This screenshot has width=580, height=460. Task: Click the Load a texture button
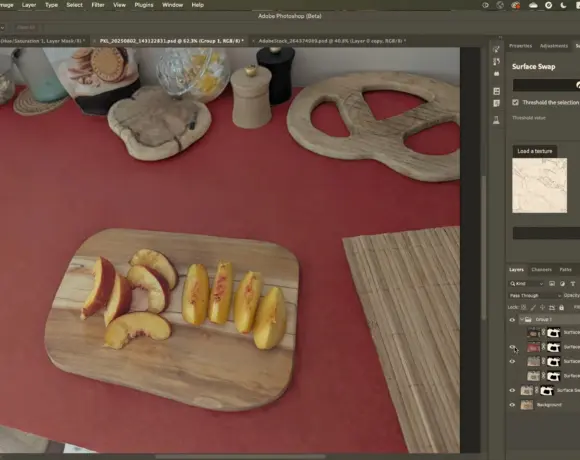(535, 151)
